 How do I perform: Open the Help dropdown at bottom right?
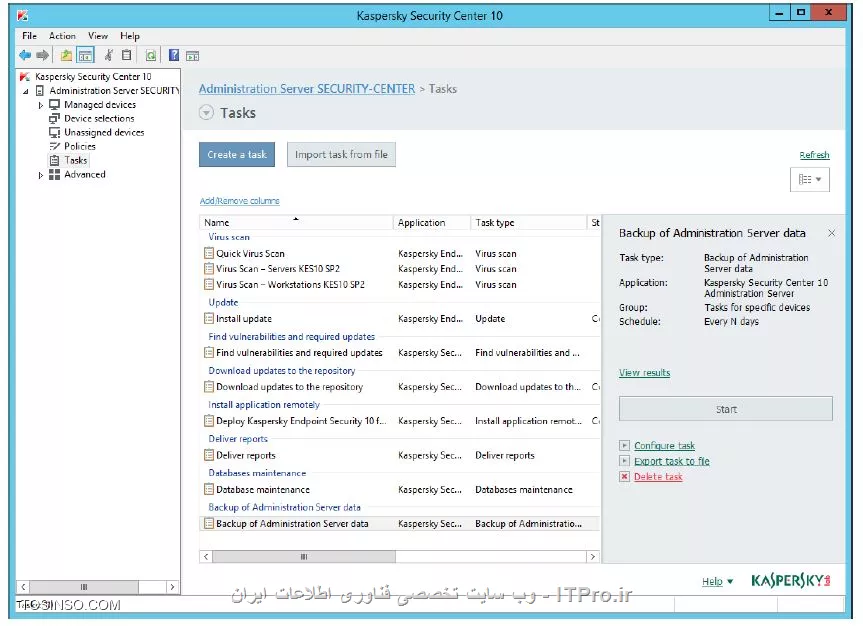[x=717, y=581]
